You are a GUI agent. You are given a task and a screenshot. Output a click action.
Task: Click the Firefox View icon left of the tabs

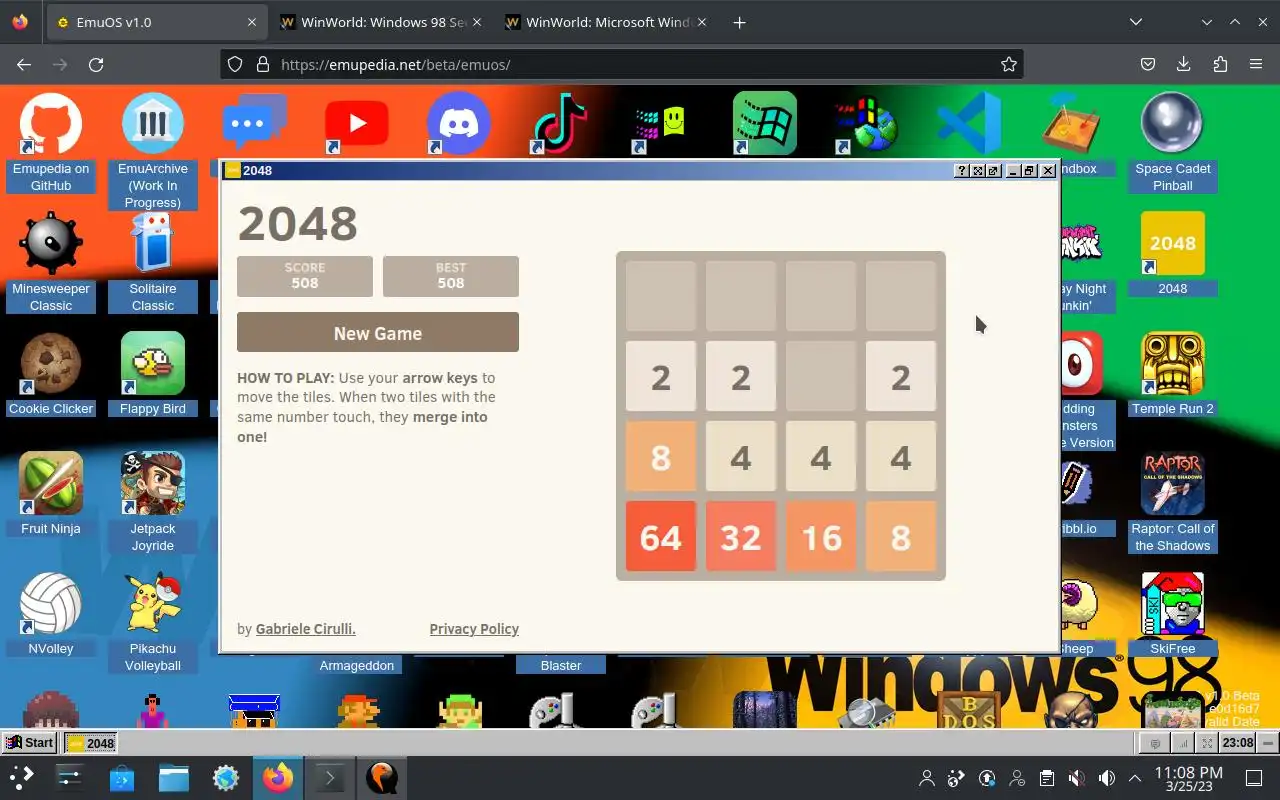[x=21, y=22]
